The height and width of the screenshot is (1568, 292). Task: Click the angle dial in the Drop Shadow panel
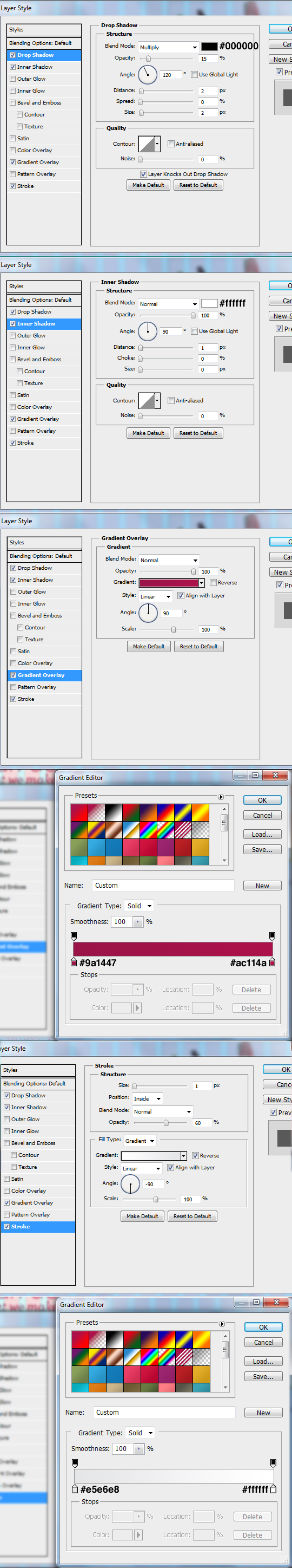tap(148, 75)
